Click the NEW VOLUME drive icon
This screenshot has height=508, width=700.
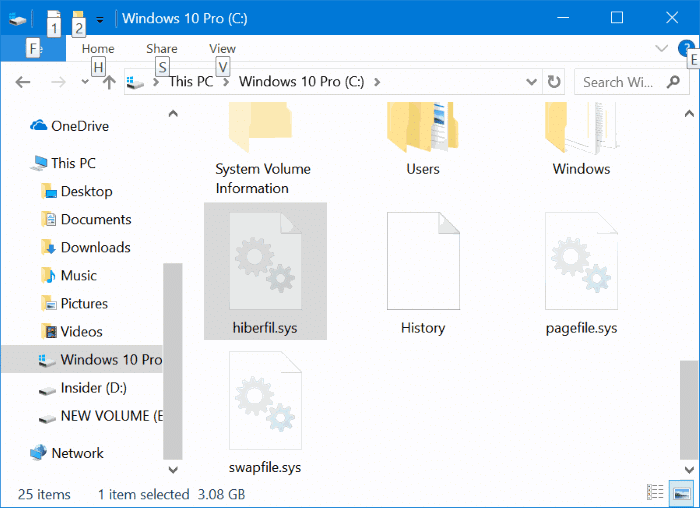[x=47, y=418]
